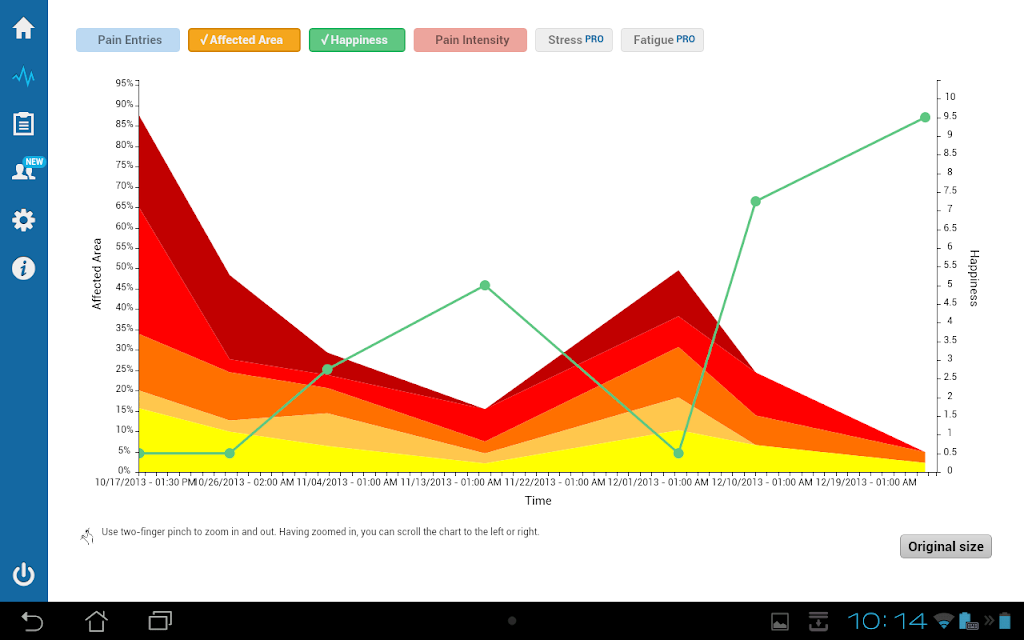Select the Stress PRO series
This screenshot has height=640, width=1024.
(x=574, y=40)
